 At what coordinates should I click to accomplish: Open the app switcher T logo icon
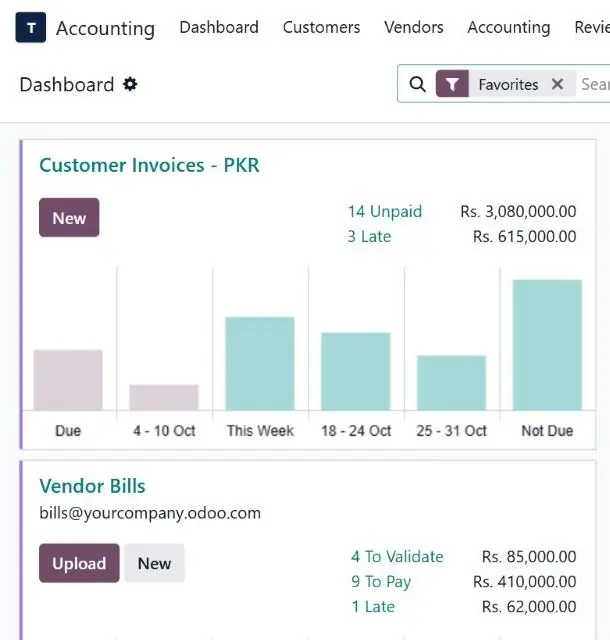coord(31,27)
